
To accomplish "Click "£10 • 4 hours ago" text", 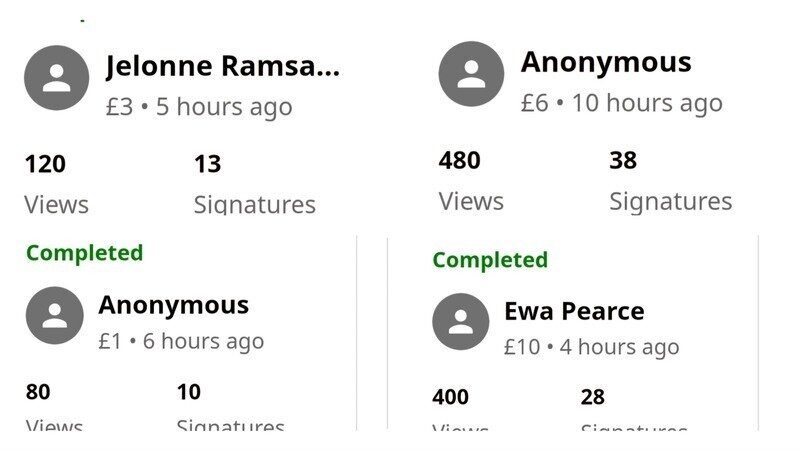I will point(591,347).
